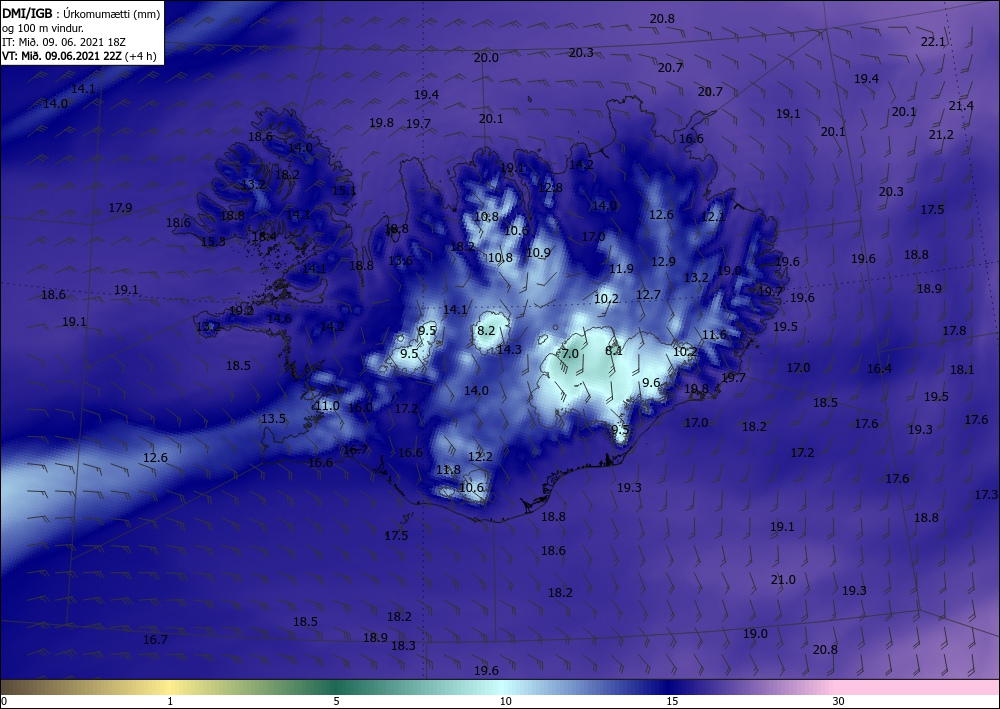1000x709 pixels.
Task: Click the 12.2 value on the map
Action: coord(480,457)
